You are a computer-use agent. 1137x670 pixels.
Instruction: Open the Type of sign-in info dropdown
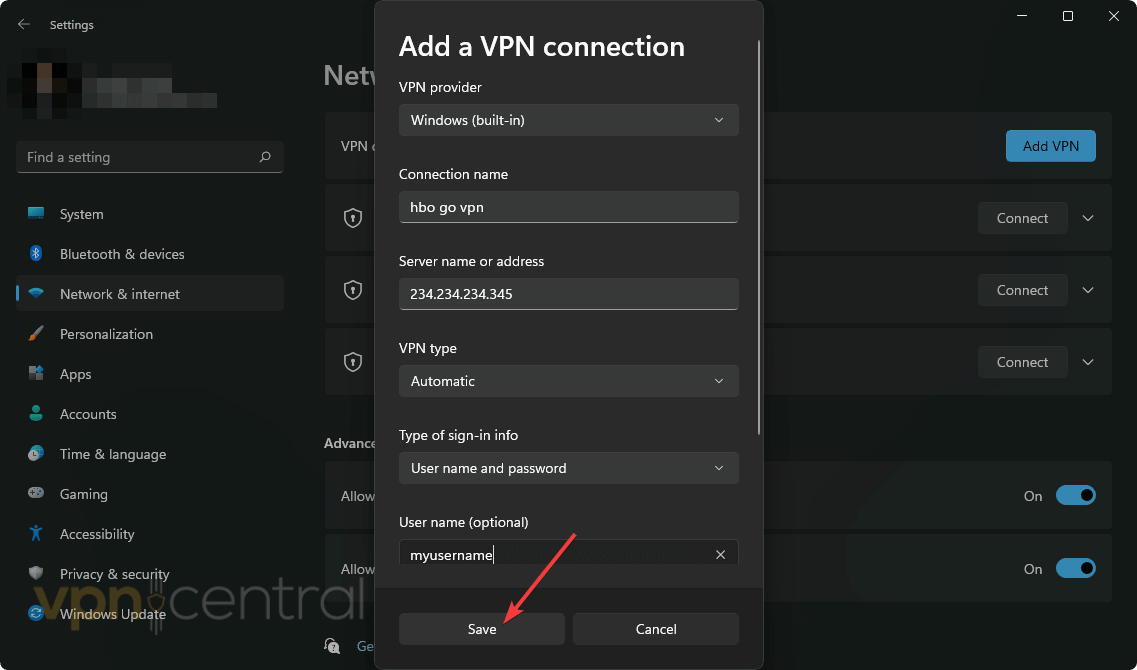(x=568, y=467)
